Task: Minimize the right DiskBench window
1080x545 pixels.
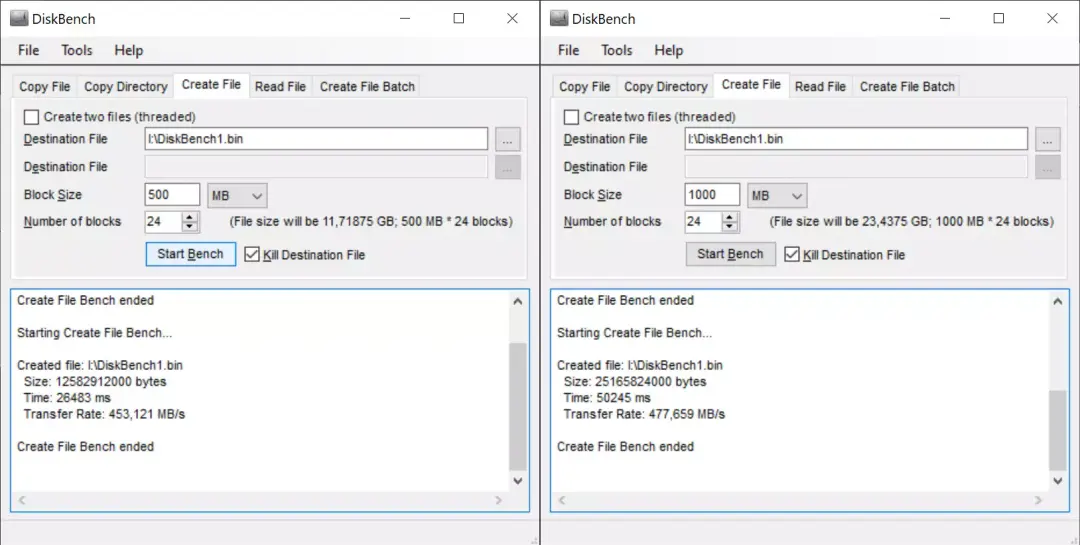Action: point(945,19)
